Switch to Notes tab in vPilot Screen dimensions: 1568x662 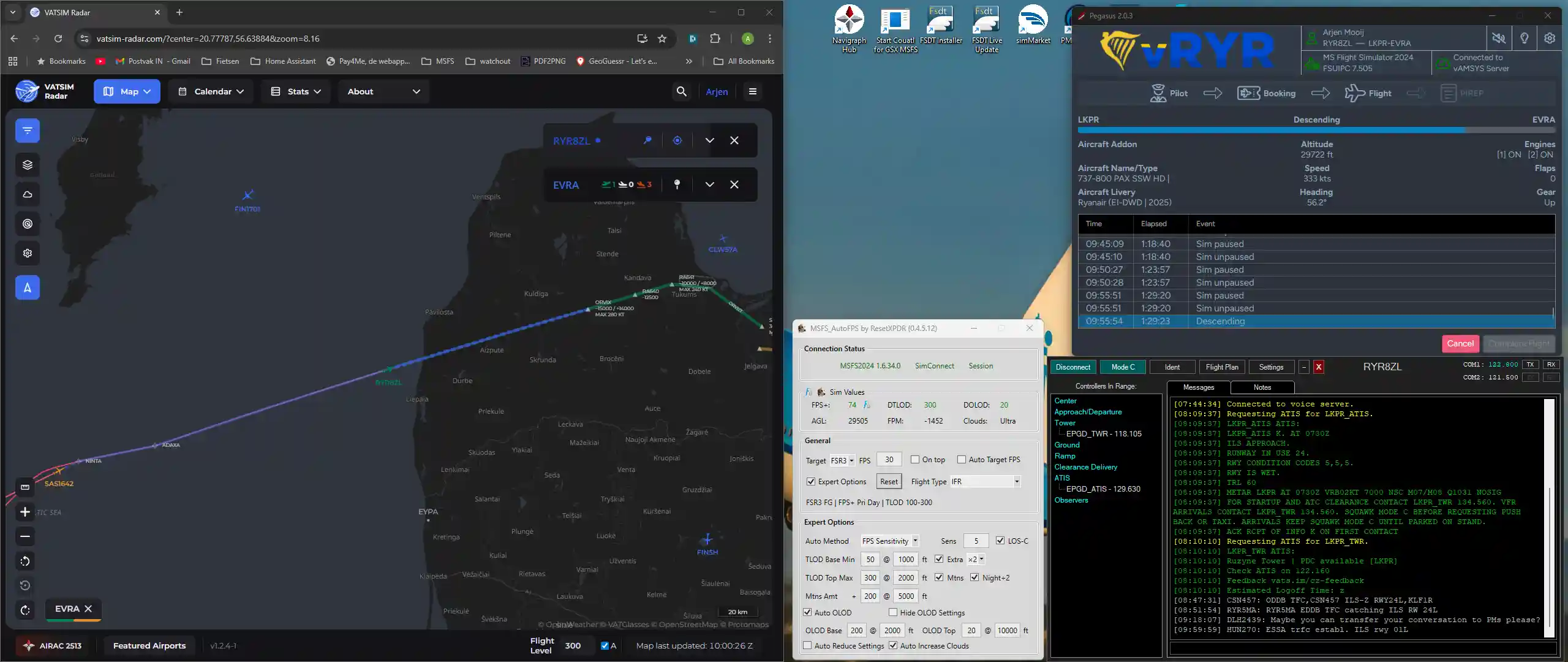pyautogui.click(x=1262, y=387)
